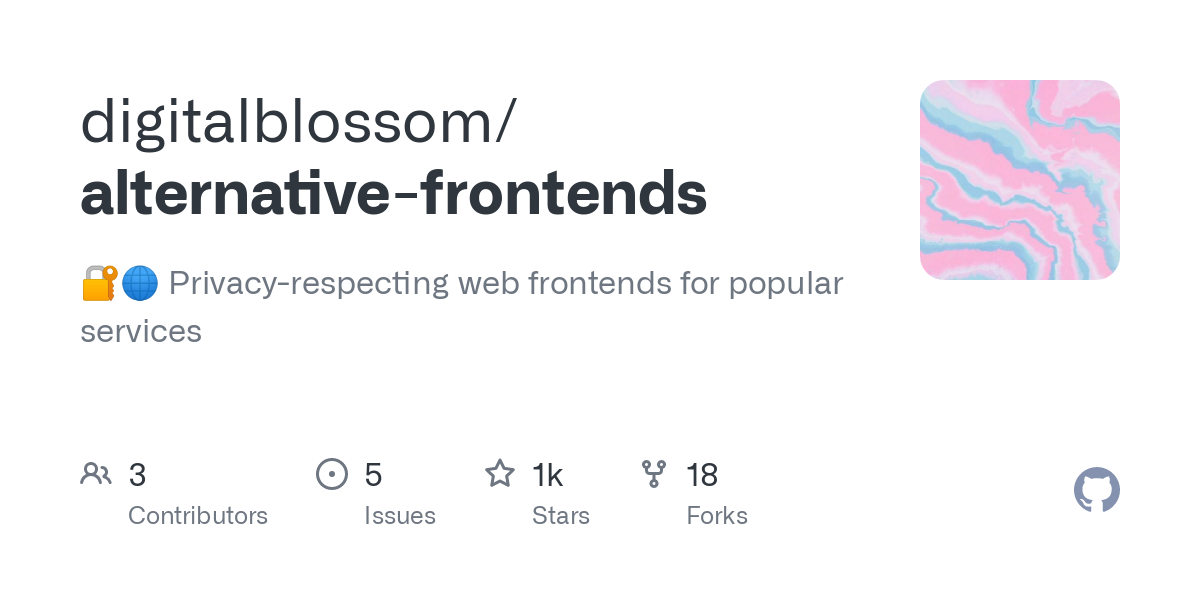Open the digitalblossom owner name
The height and width of the screenshot is (600, 1200).
point(297,122)
